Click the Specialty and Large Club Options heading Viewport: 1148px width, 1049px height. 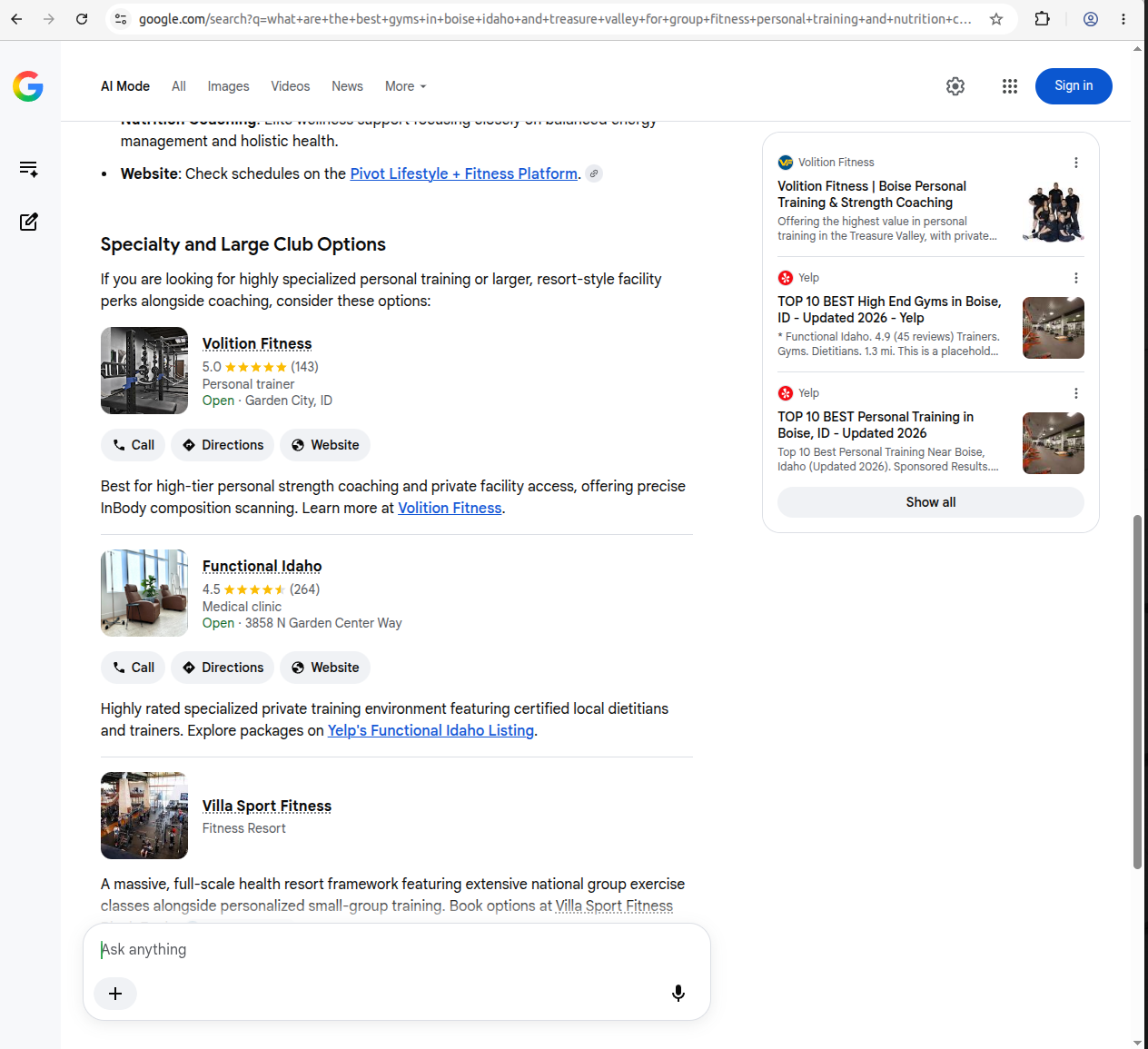[x=243, y=244]
